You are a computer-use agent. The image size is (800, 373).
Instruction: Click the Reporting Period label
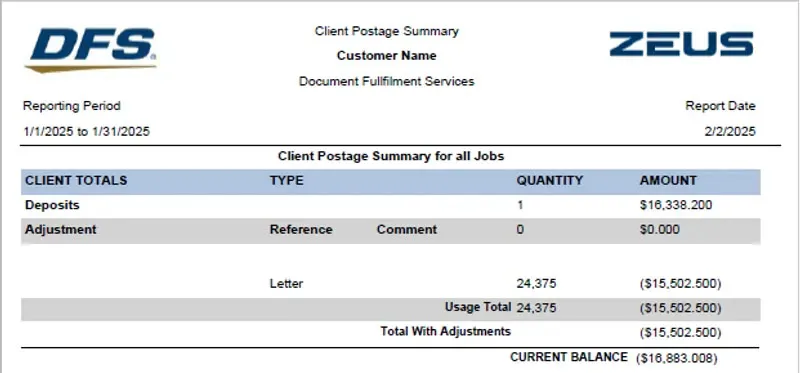(72, 106)
